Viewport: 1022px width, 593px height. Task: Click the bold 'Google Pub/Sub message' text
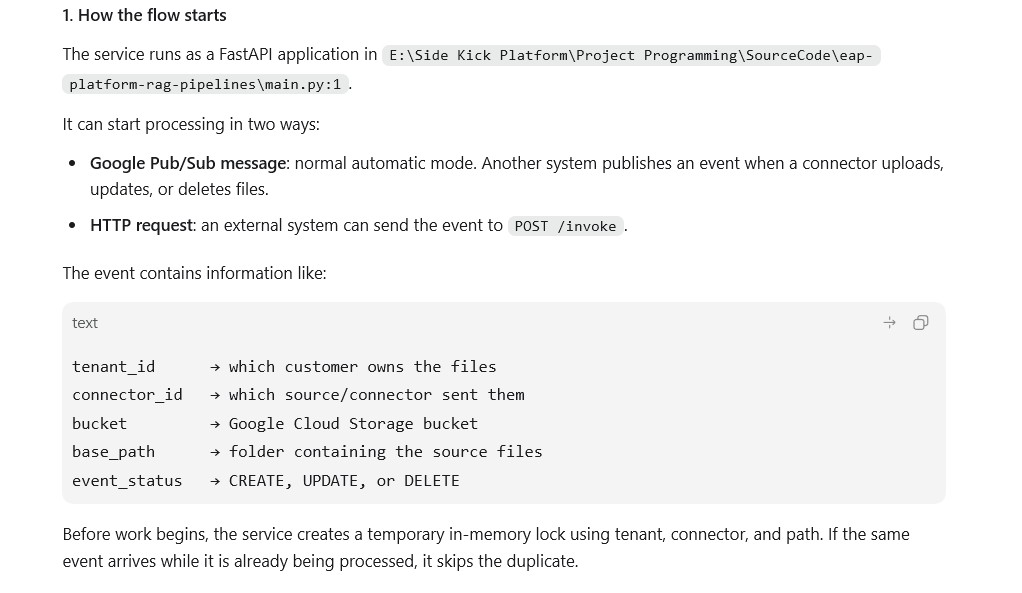pyautogui.click(x=188, y=163)
